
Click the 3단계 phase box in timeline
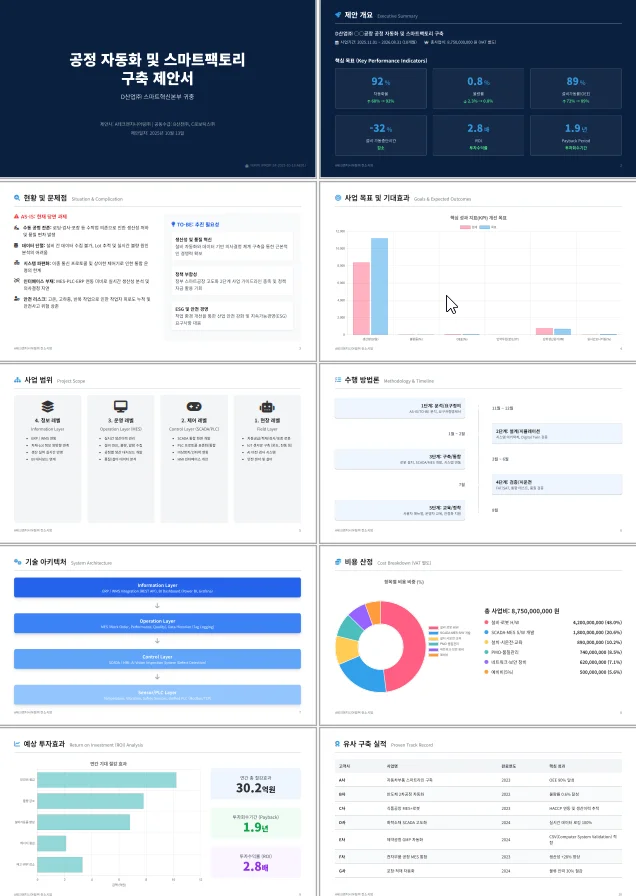pyautogui.click(x=399, y=459)
